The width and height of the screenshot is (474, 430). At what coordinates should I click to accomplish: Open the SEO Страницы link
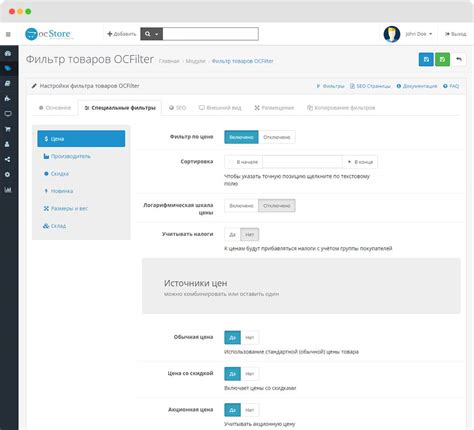(x=370, y=86)
